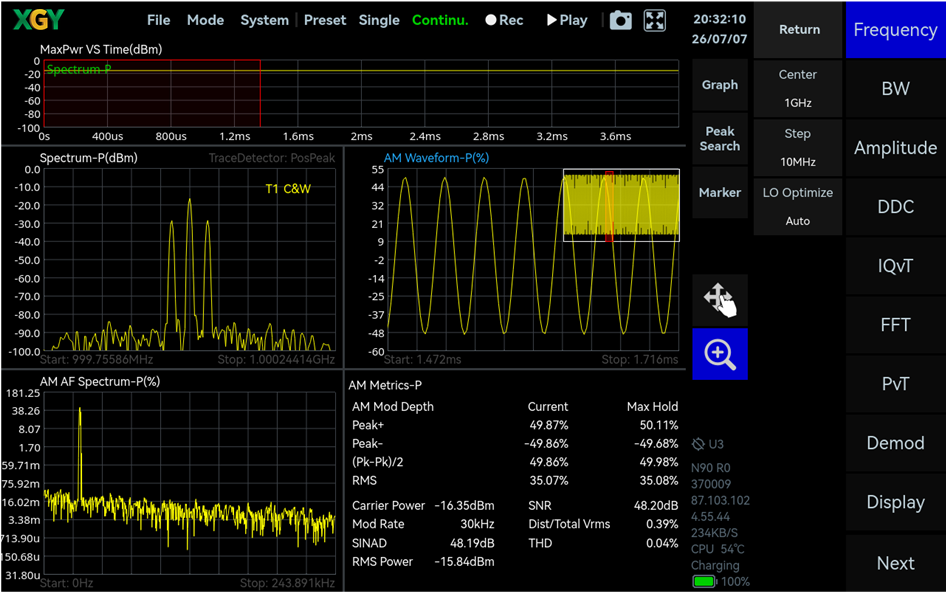Click the green Spectrum-P label

(x=79, y=69)
